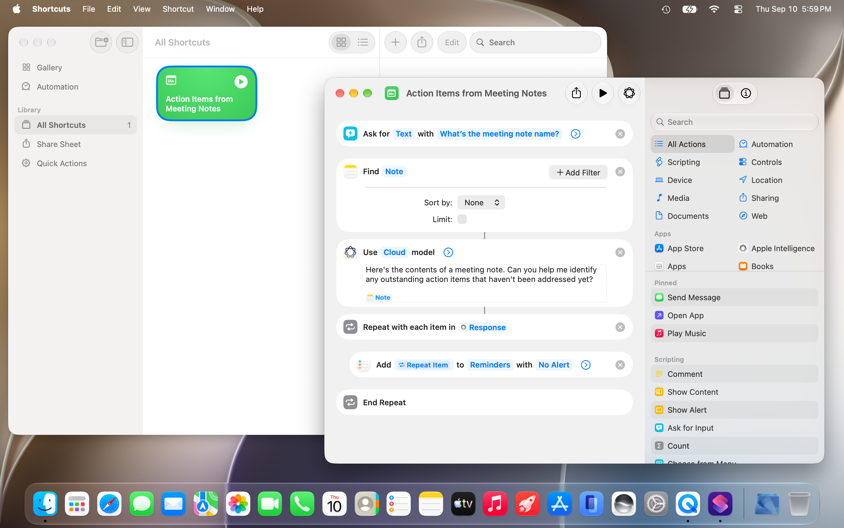Image resolution: width=844 pixels, height=528 pixels.
Task: Enable the Limit checkbox in Find Note
Action: [x=462, y=219]
